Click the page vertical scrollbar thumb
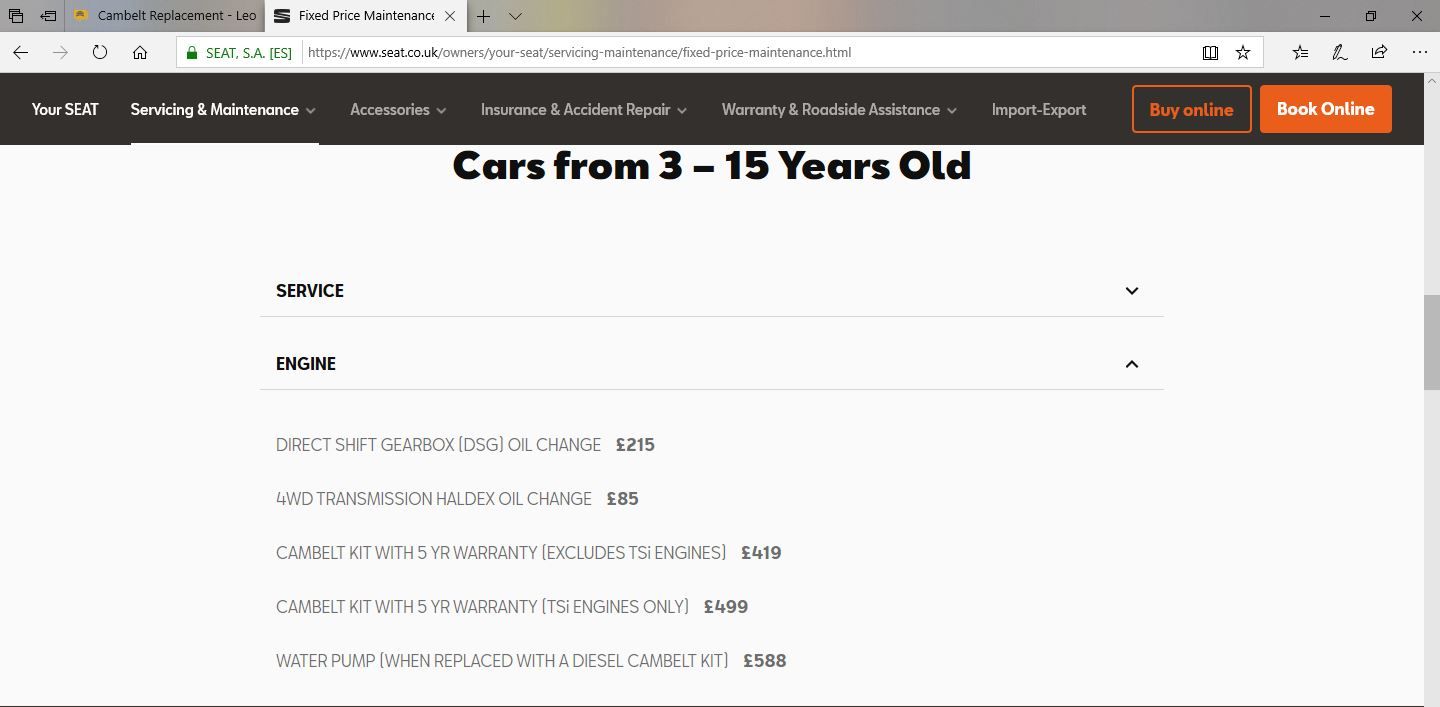Viewport: 1440px width, 707px height. pyautogui.click(x=1431, y=343)
